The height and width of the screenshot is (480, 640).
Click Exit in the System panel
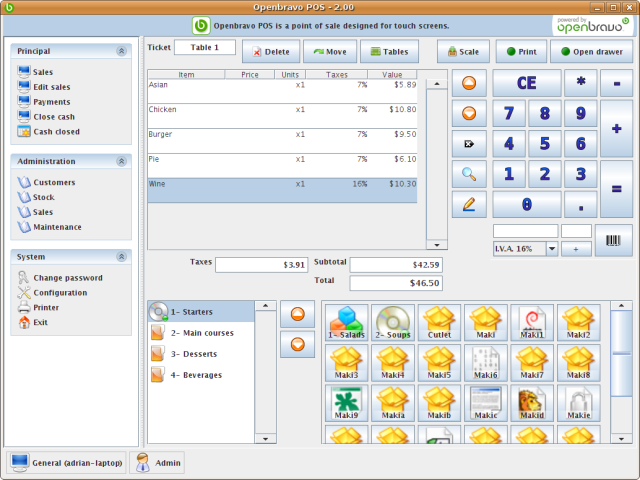[33, 322]
